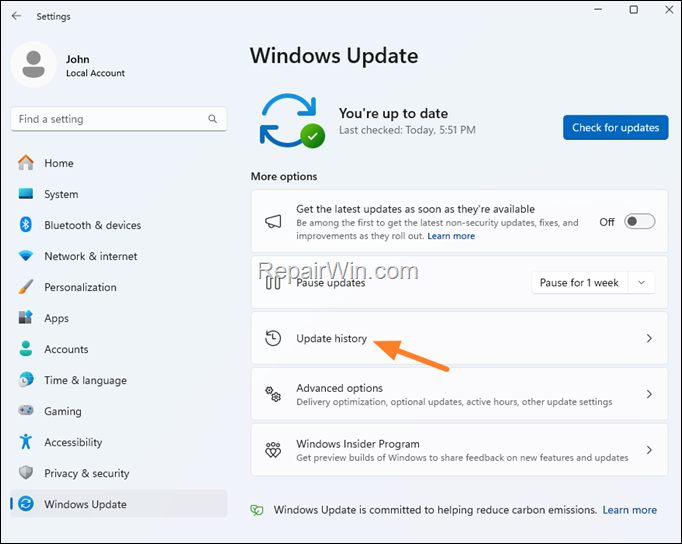Click the Privacy & security shield icon
The height and width of the screenshot is (544, 682).
[26, 472]
